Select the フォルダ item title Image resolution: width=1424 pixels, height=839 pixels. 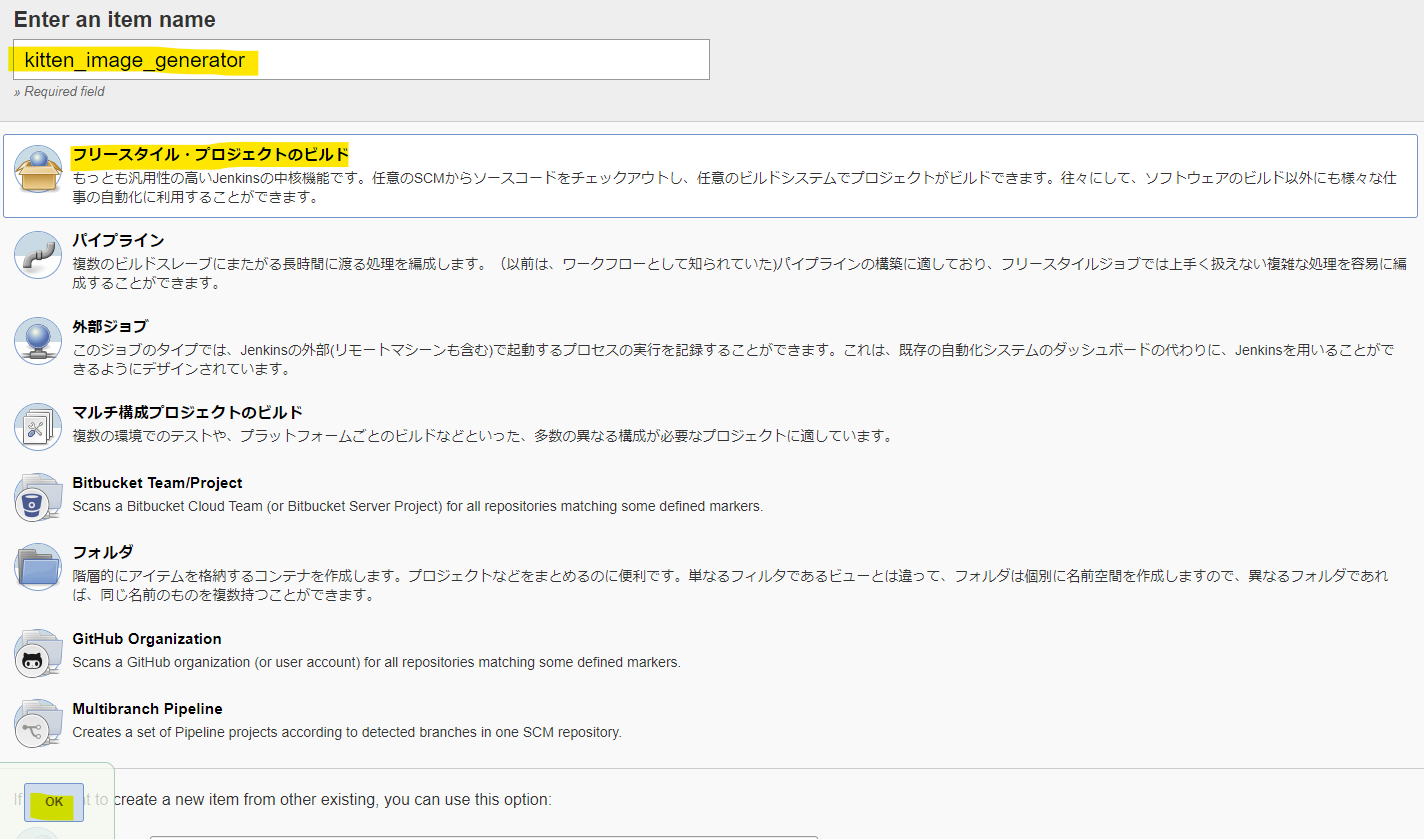pos(103,552)
